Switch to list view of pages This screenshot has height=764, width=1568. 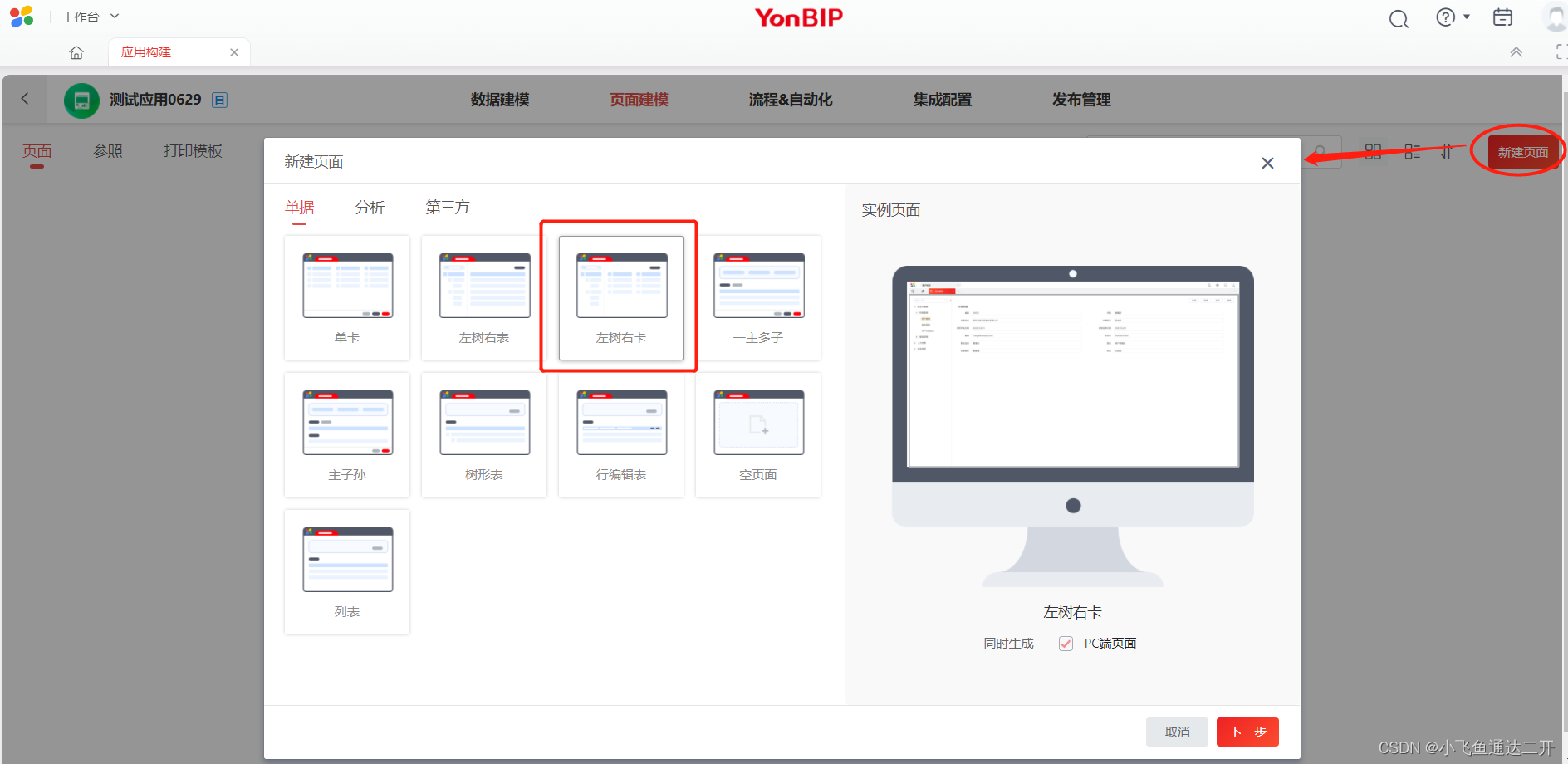[x=1411, y=151]
